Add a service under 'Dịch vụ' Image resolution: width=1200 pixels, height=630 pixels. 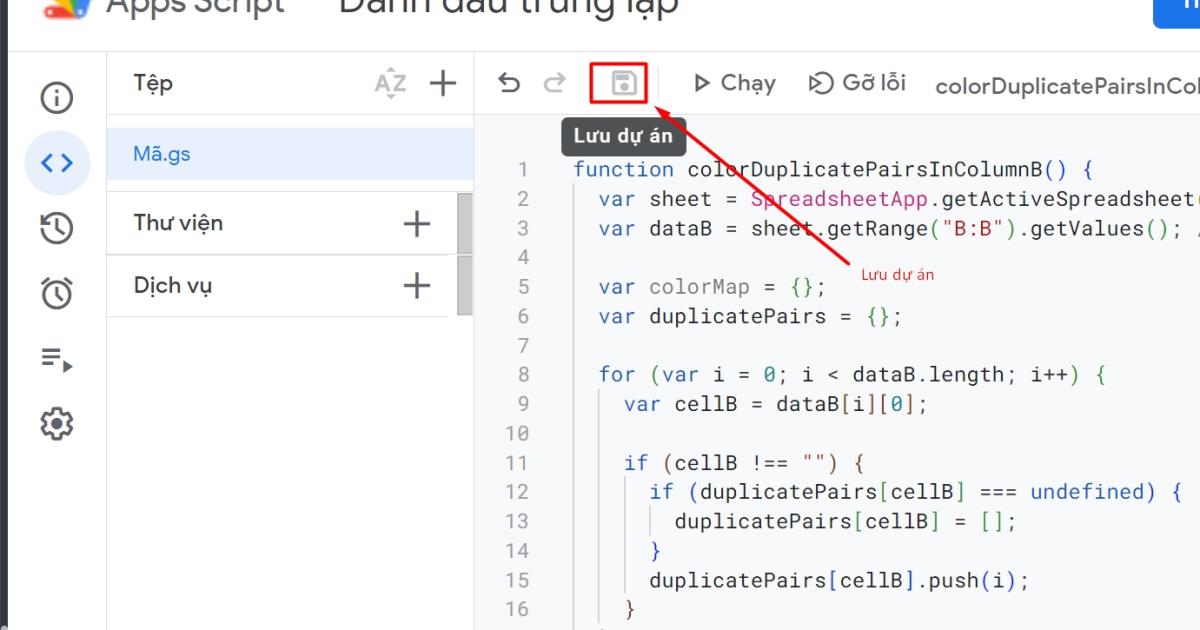pos(416,286)
